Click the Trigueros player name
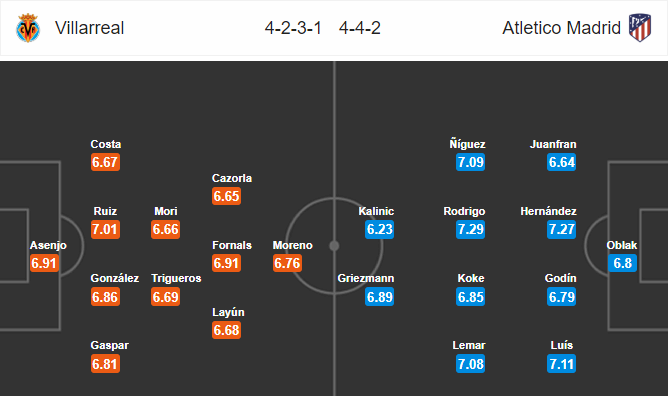668x396 pixels. [176, 278]
